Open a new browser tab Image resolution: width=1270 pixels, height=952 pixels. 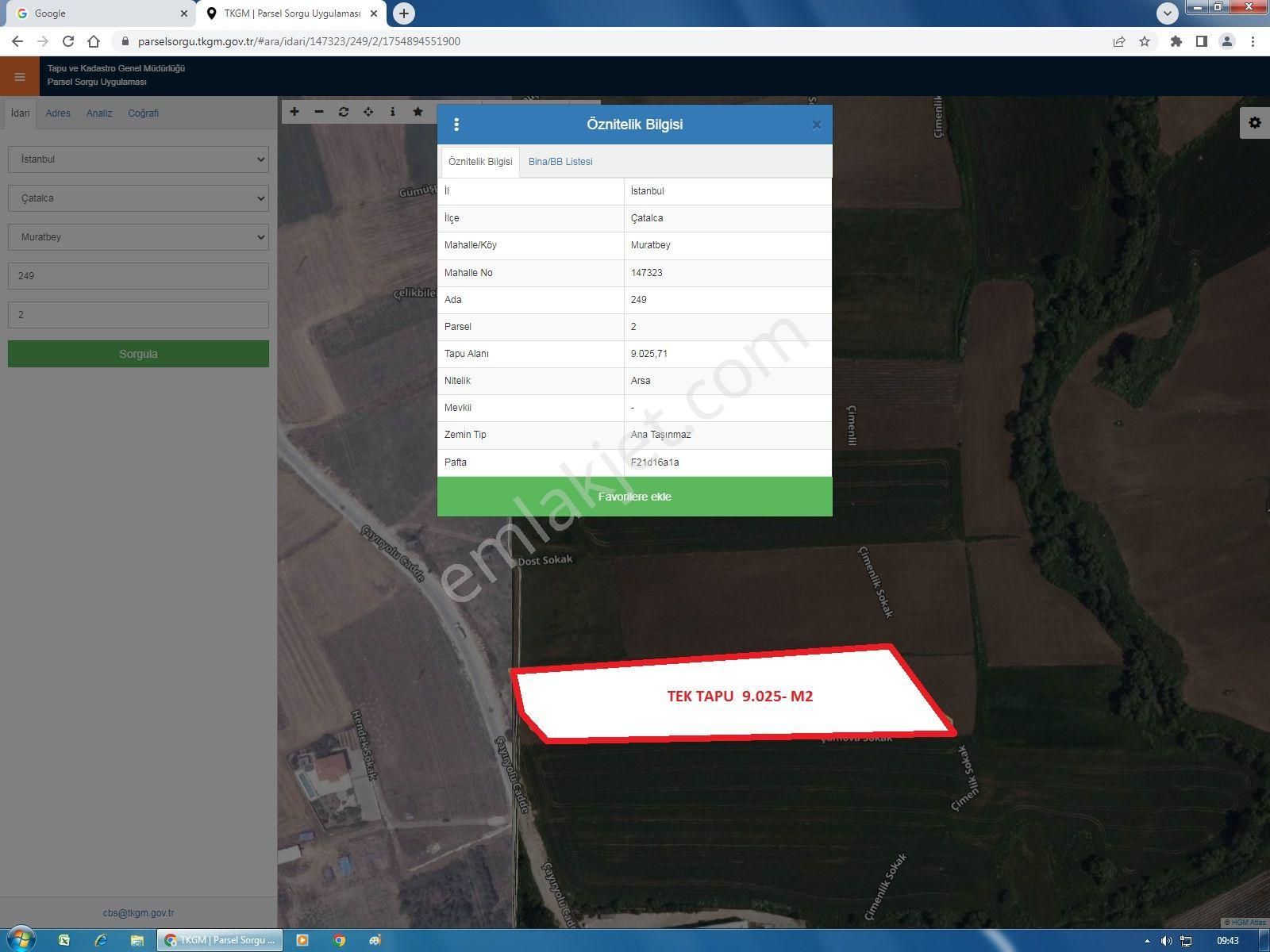click(404, 13)
